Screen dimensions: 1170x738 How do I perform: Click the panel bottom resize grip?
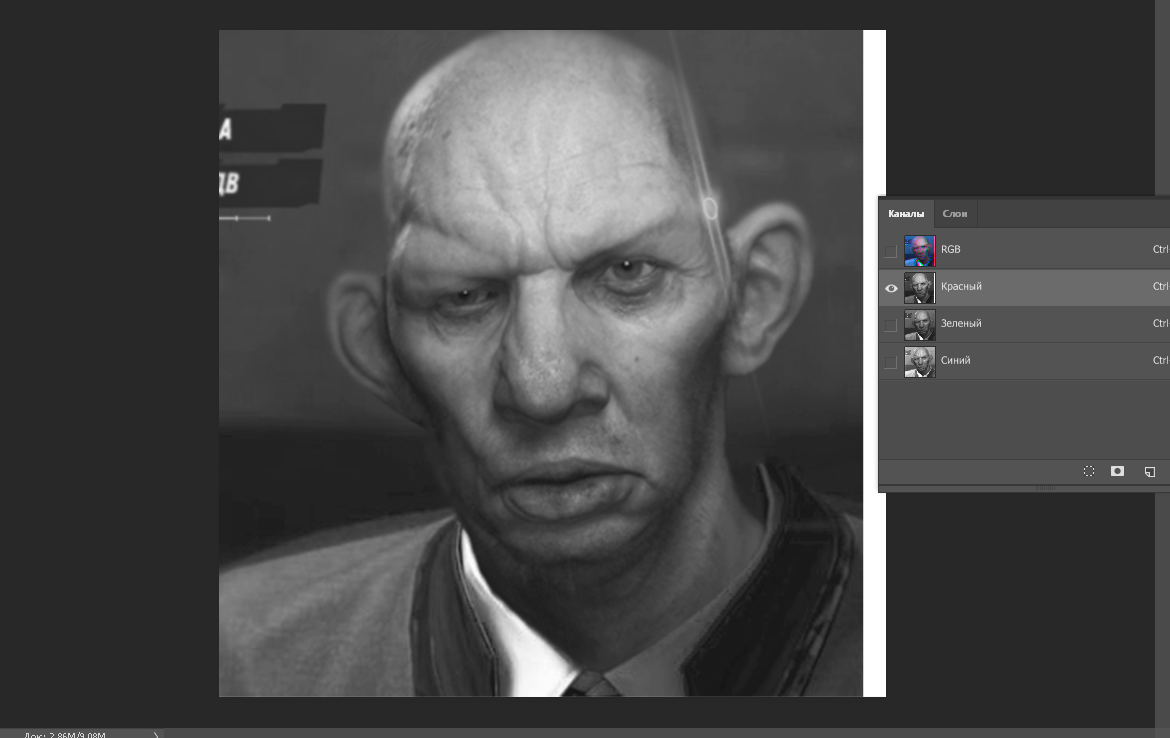pyautogui.click(x=1045, y=488)
